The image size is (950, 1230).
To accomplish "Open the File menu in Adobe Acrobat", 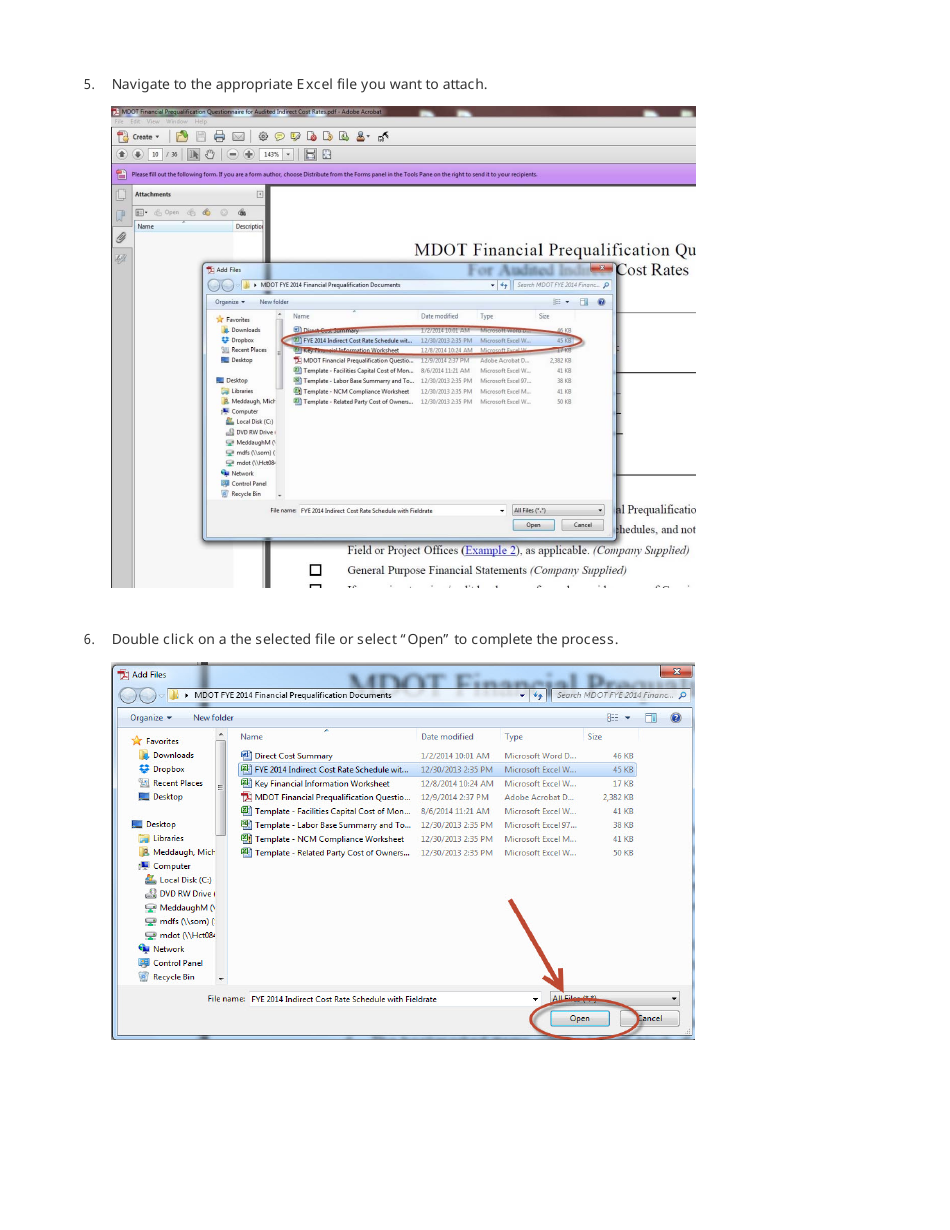I will tap(118, 121).
